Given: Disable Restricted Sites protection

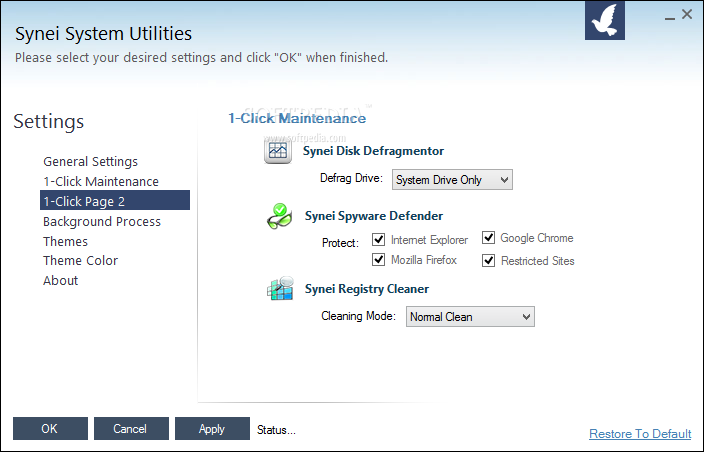Looking at the screenshot, I should [x=488, y=260].
